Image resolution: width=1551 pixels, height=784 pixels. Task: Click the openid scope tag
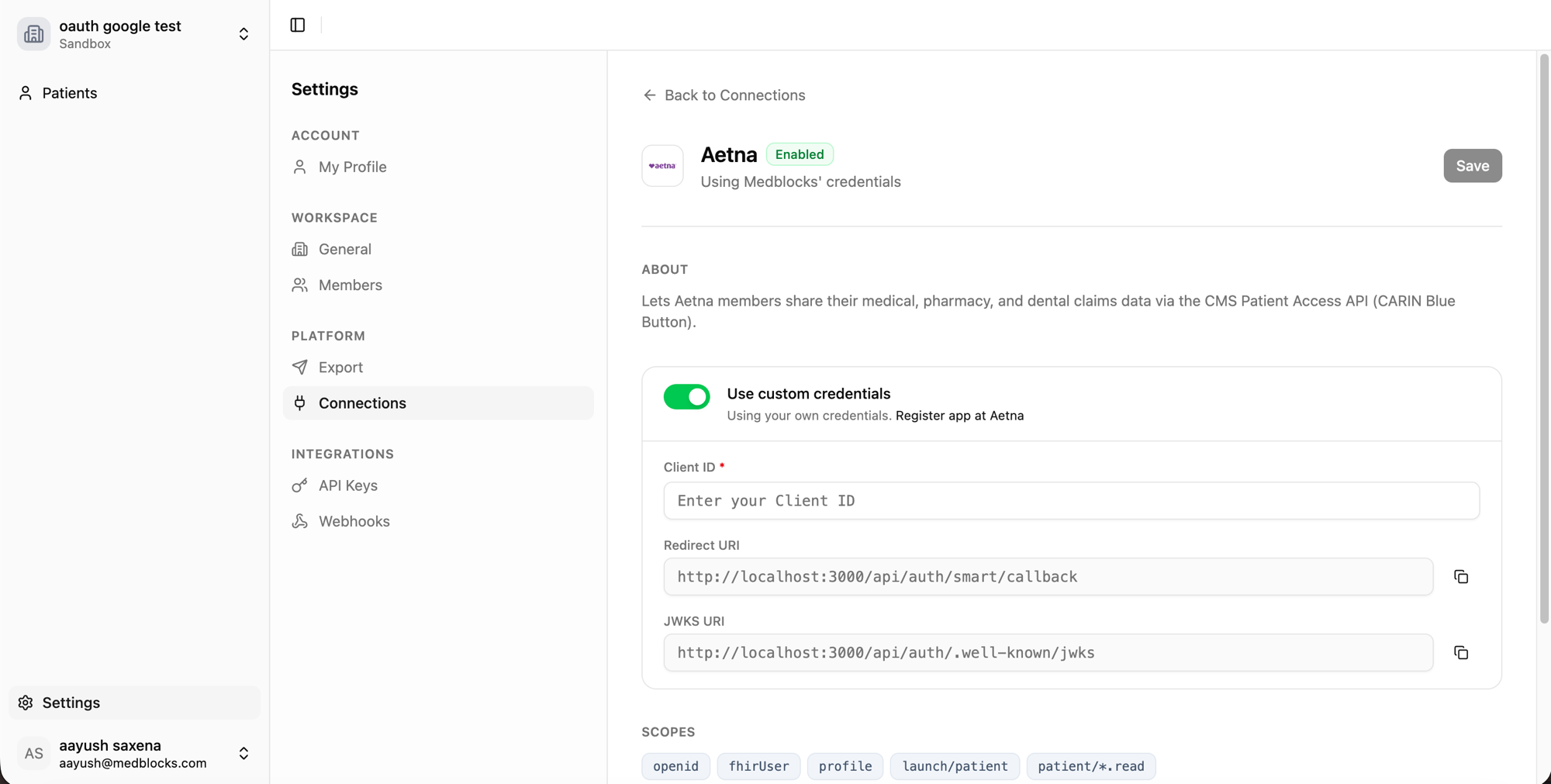(x=675, y=766)
